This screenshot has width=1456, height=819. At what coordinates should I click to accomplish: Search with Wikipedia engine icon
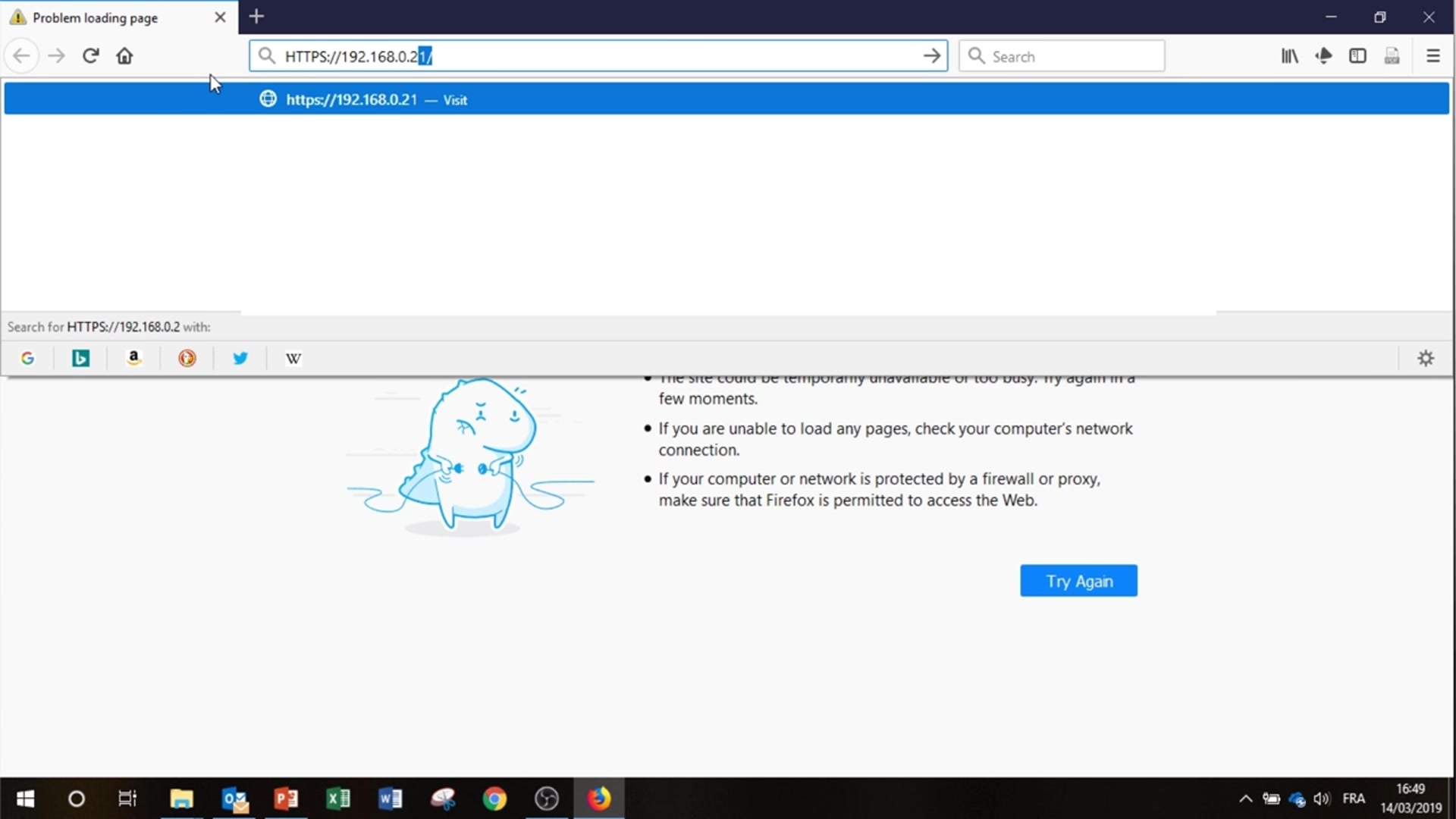coord(293,358)
